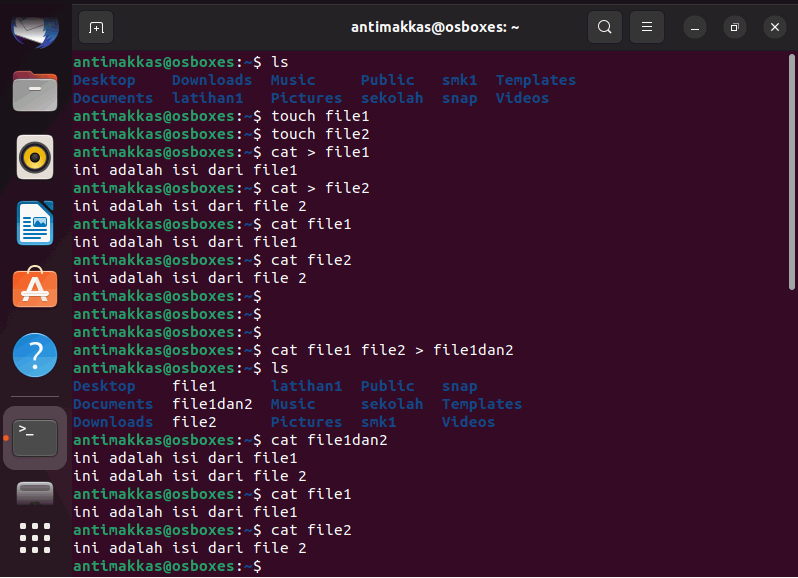Open the terminal hamburger menu
Viewport: 798px width, 578px height.
coord(647,27)
